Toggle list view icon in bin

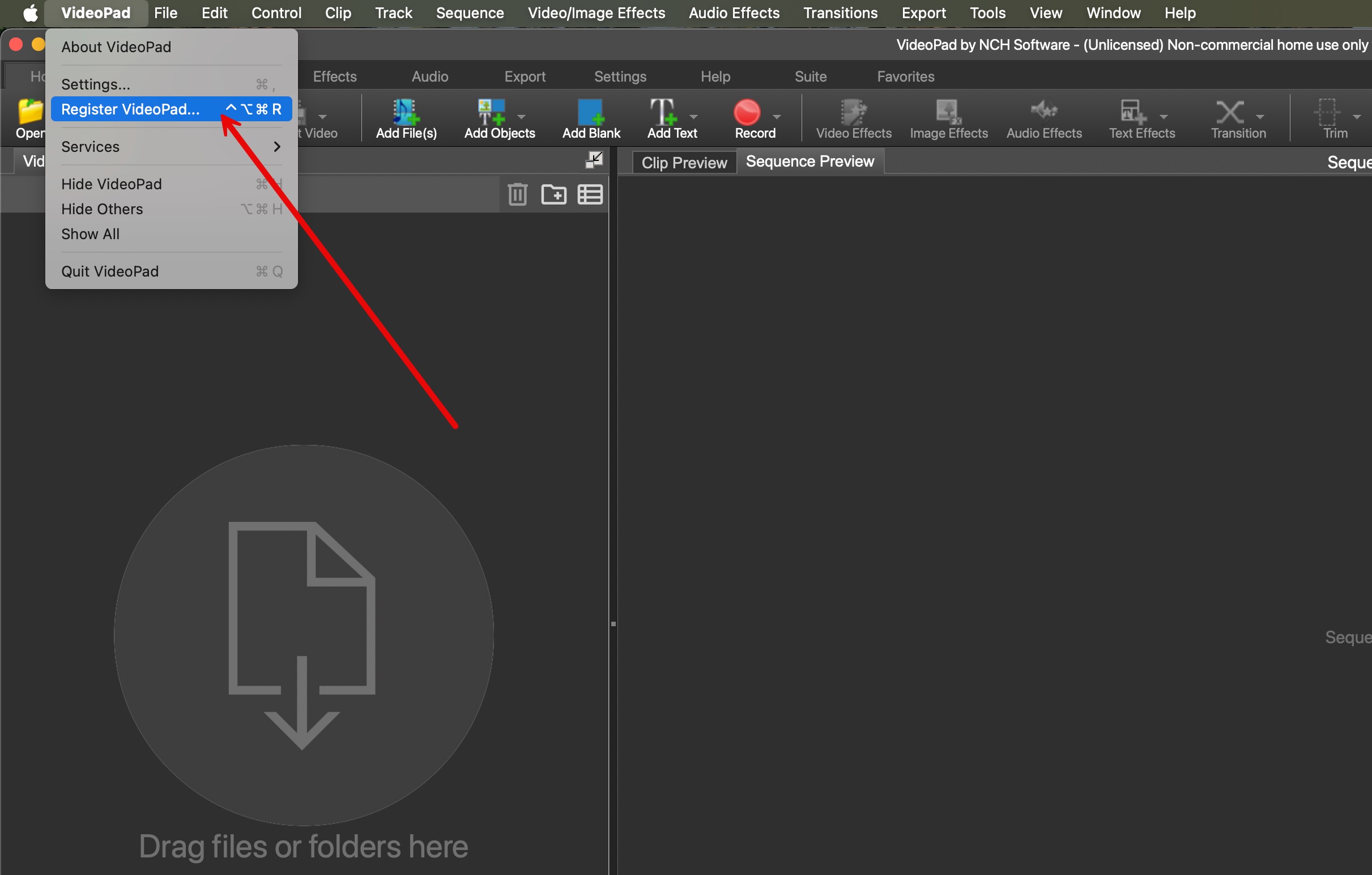tap(590, 194)
